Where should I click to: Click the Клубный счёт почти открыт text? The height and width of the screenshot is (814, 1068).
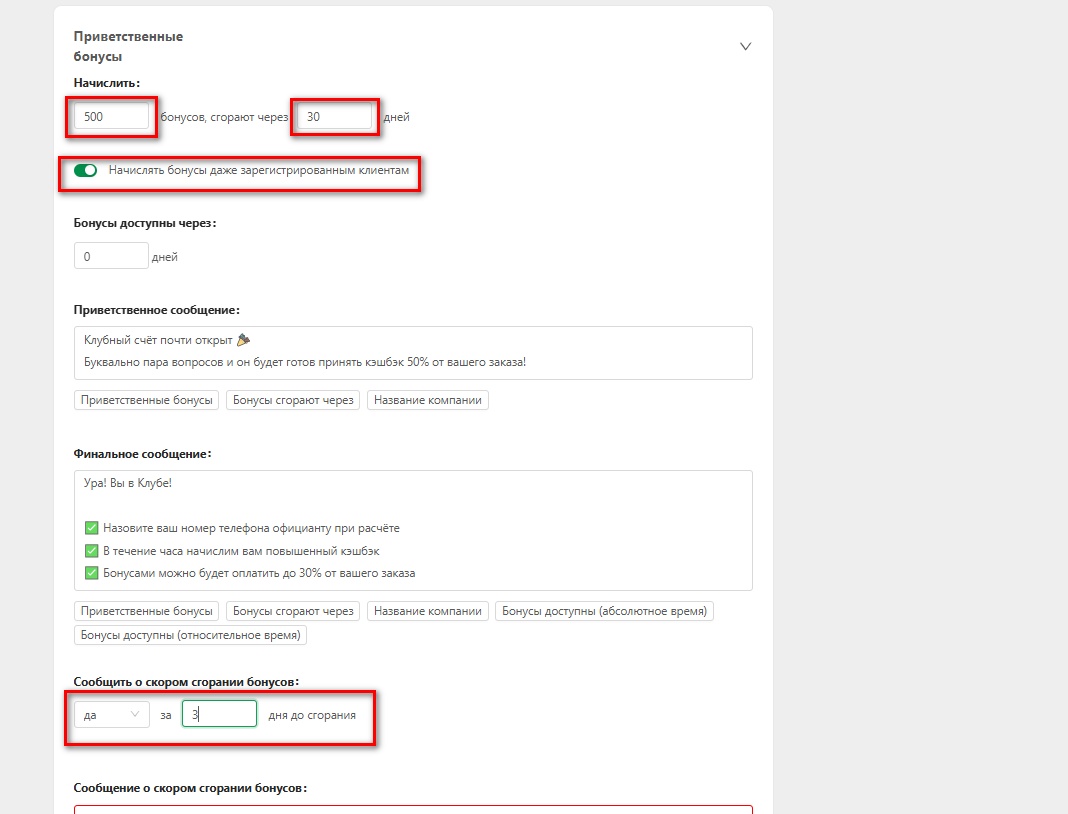point(158,340)
